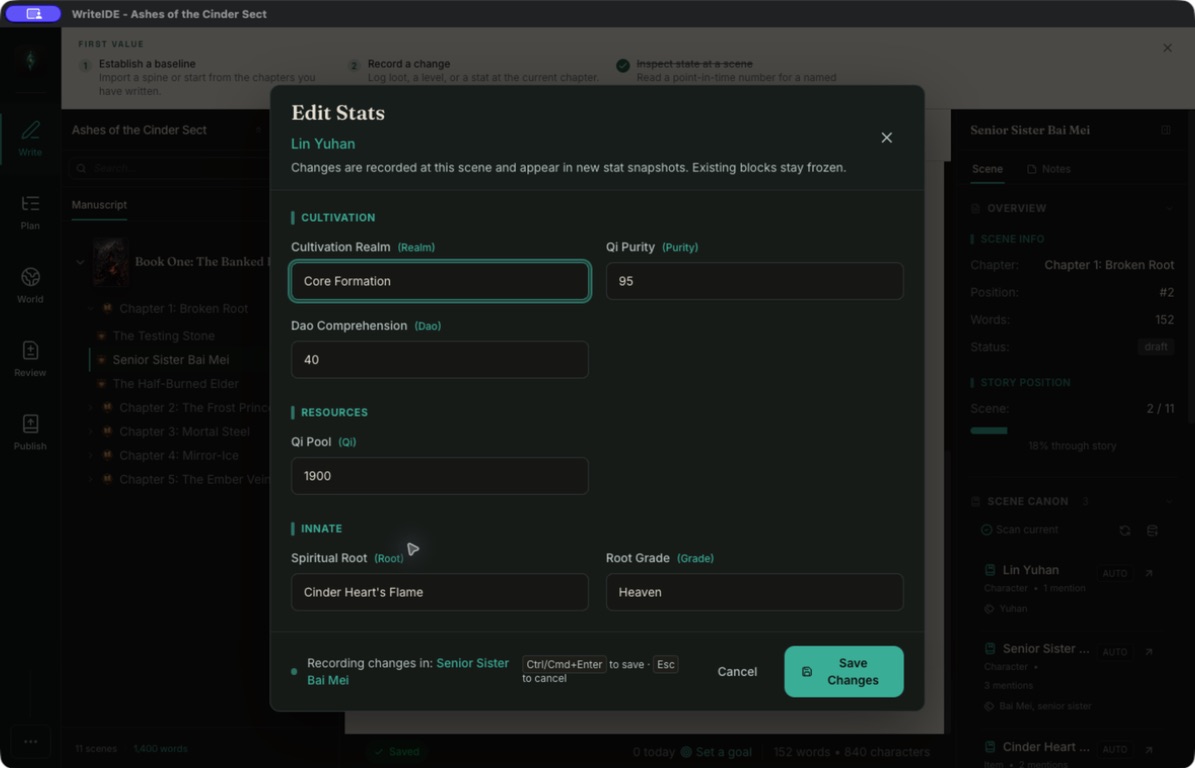This screenshot has height=768, width=1195.
Task: Click Cancel in Edit Stats dialog
Action: tap(737, 672)
